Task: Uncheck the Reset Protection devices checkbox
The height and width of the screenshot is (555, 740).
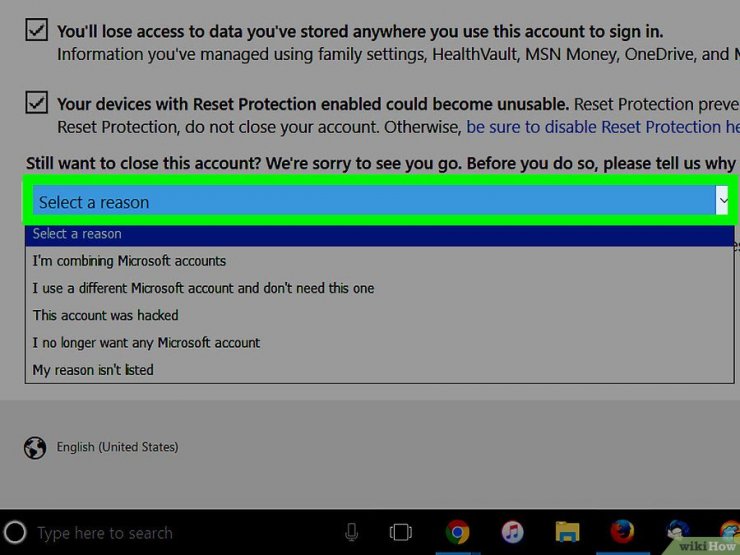Action: [36, 102]
